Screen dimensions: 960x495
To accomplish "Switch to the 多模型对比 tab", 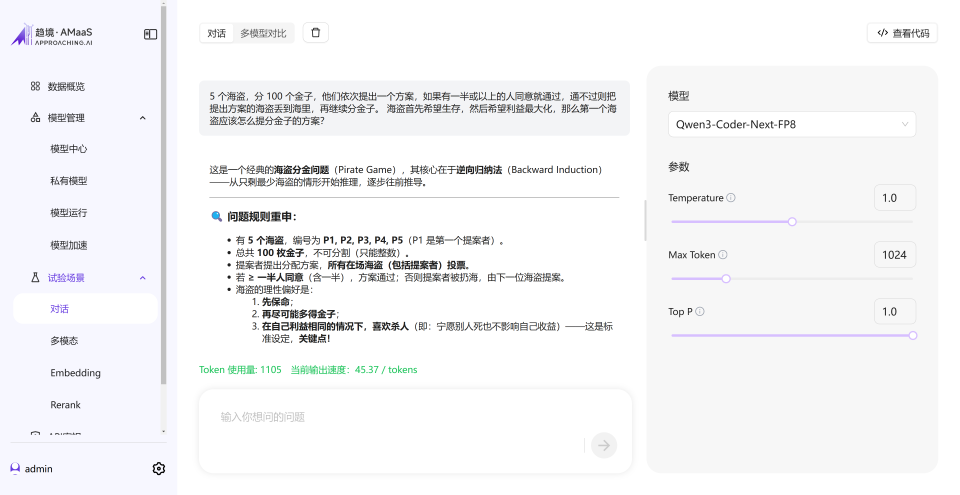I will (x=263, y=33).
